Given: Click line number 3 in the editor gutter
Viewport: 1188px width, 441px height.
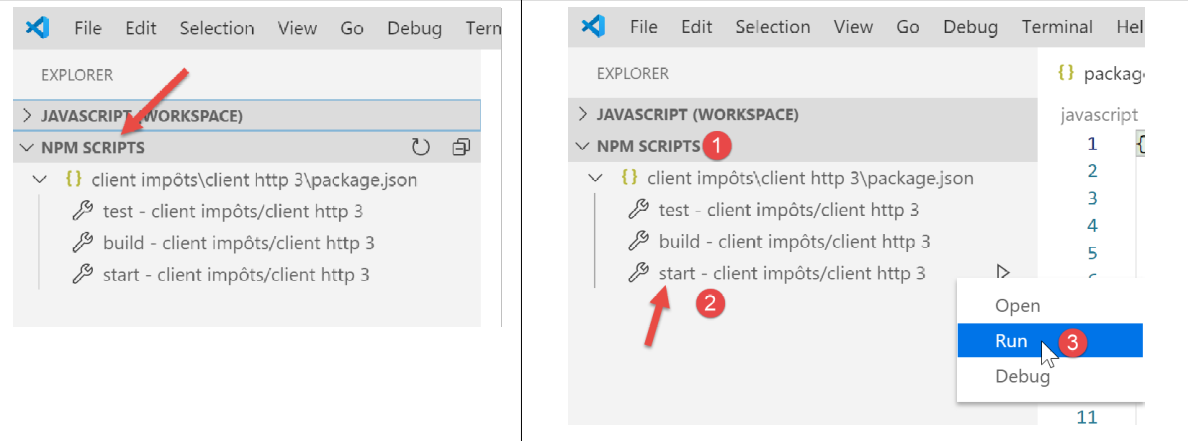Looking at the screenshot, I should [x=1092, y=198].
